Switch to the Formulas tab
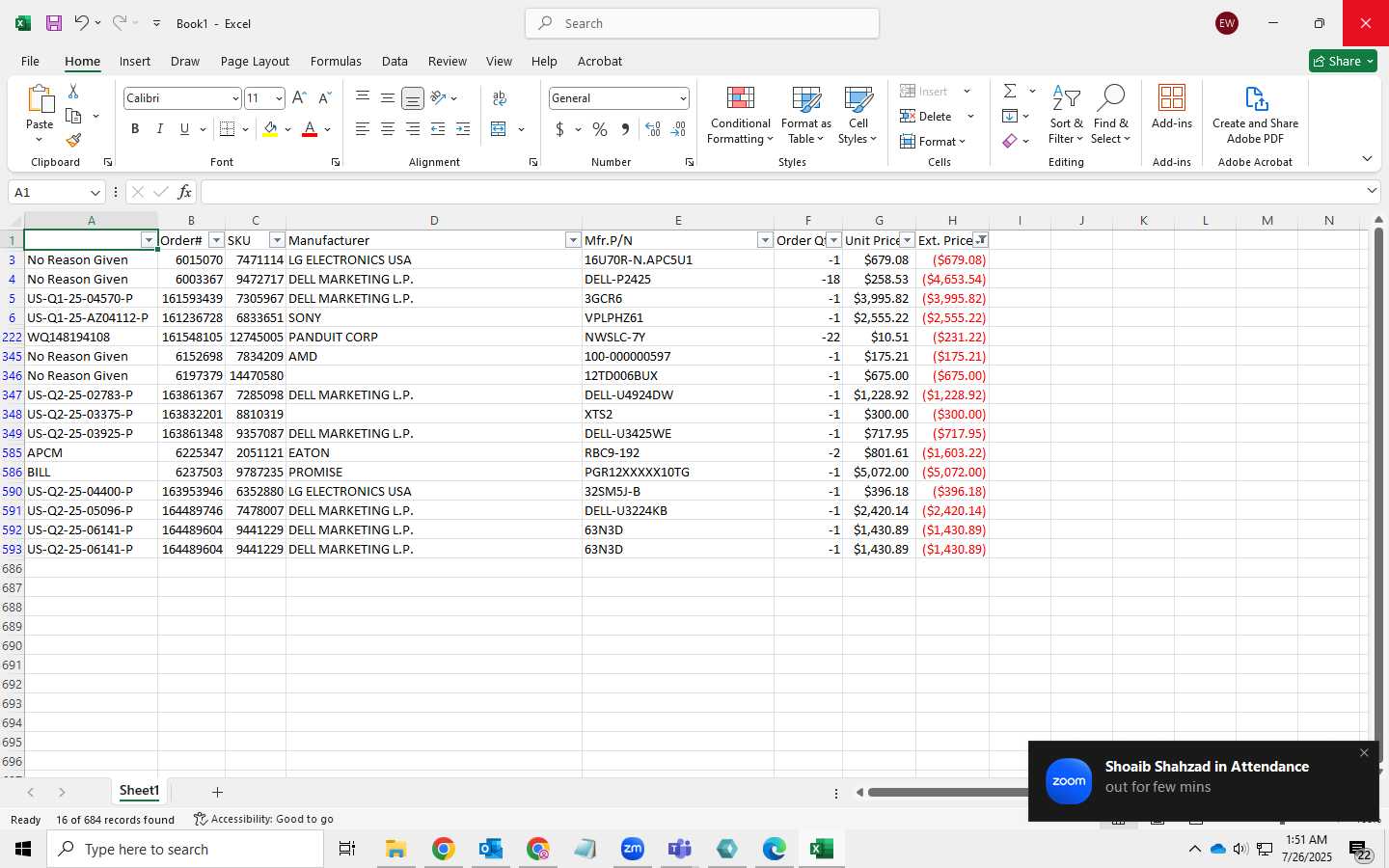Viewport: 1389px width, 868px height. pyautogui.click(x=336, y=61)
